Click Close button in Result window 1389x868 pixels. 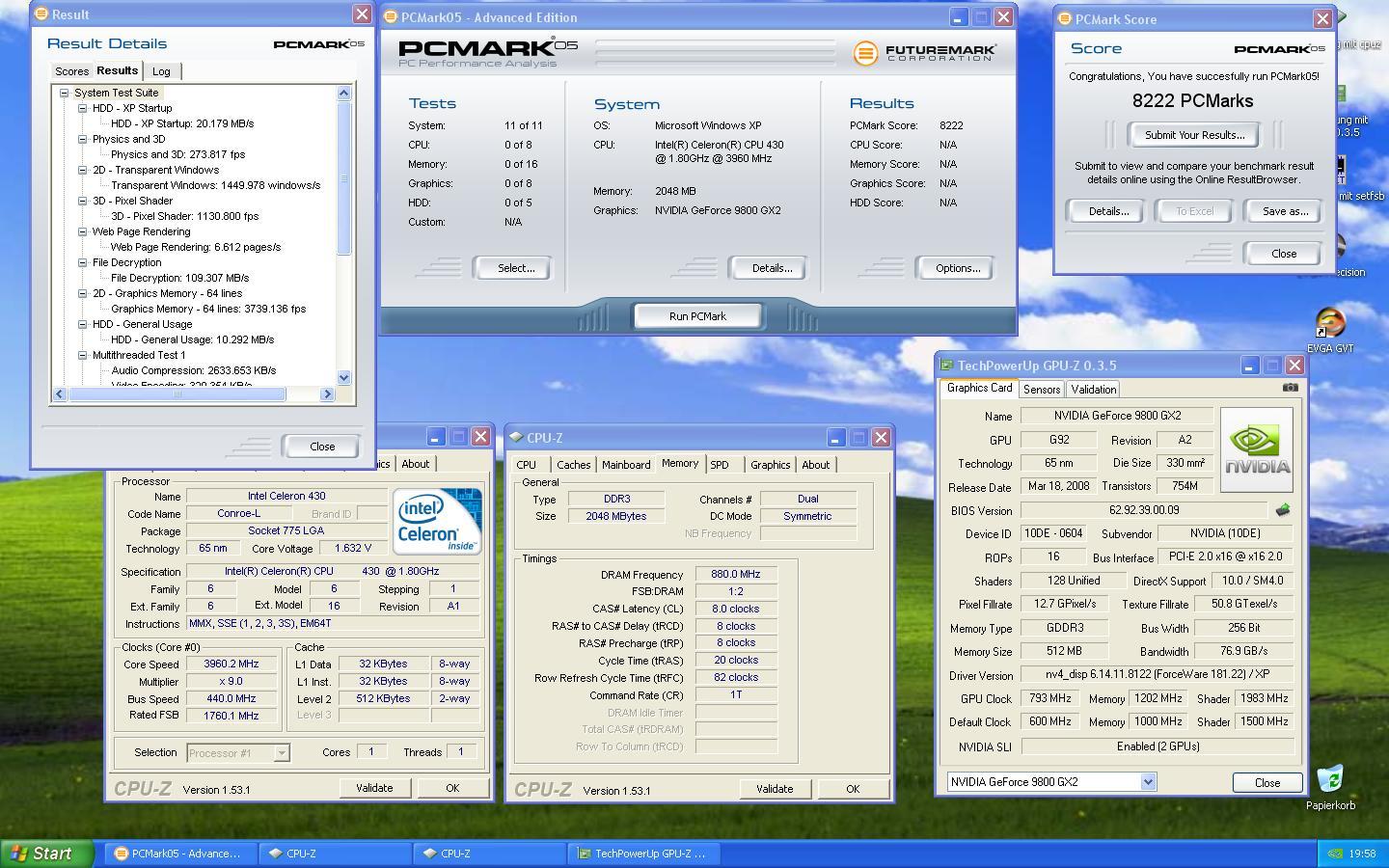[322, 447]
